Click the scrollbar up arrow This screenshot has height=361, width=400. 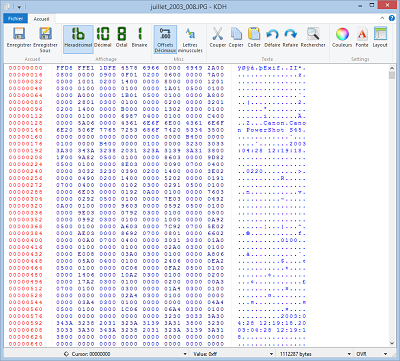[392, 68]
